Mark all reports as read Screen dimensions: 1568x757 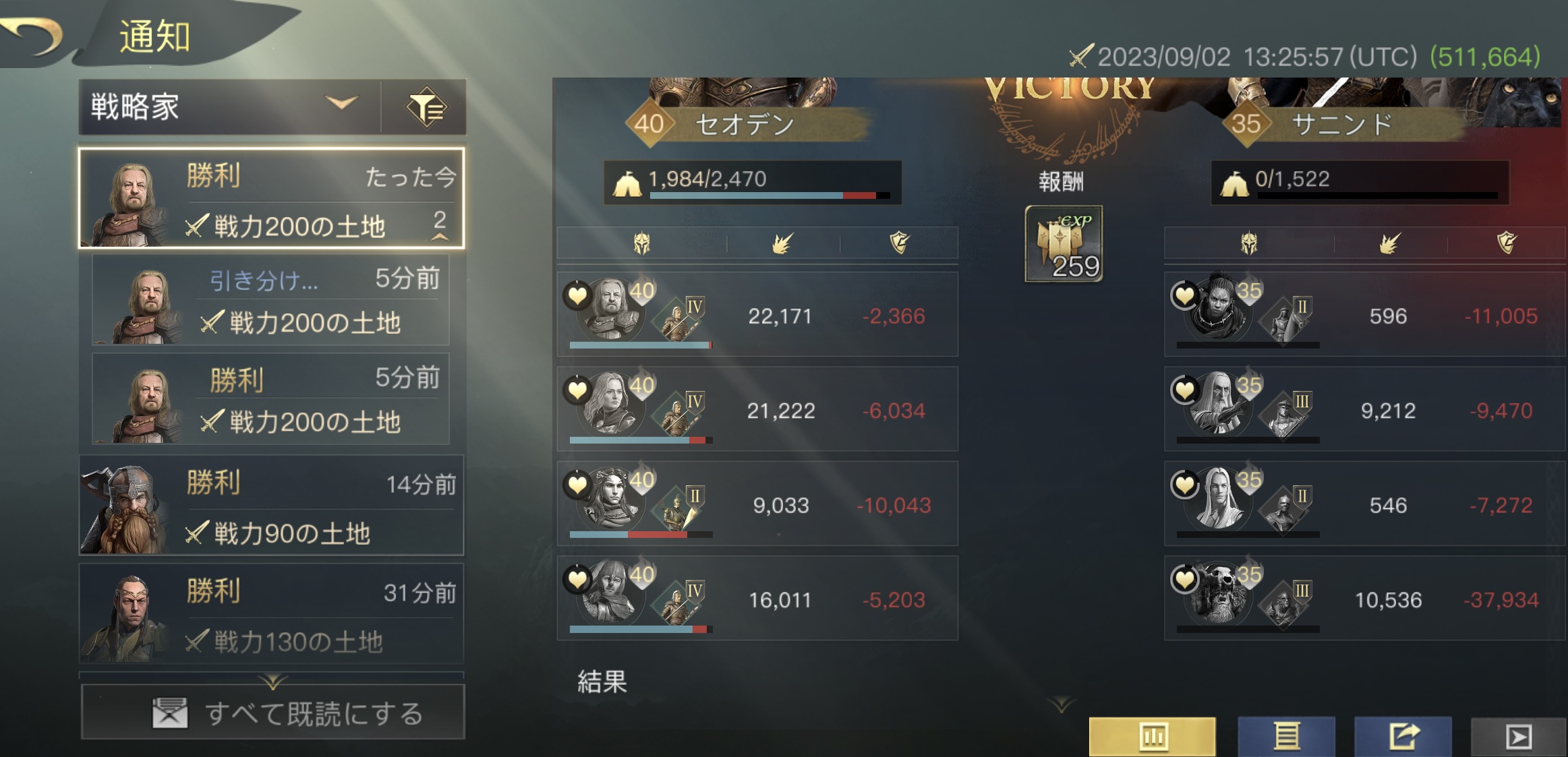272,713
